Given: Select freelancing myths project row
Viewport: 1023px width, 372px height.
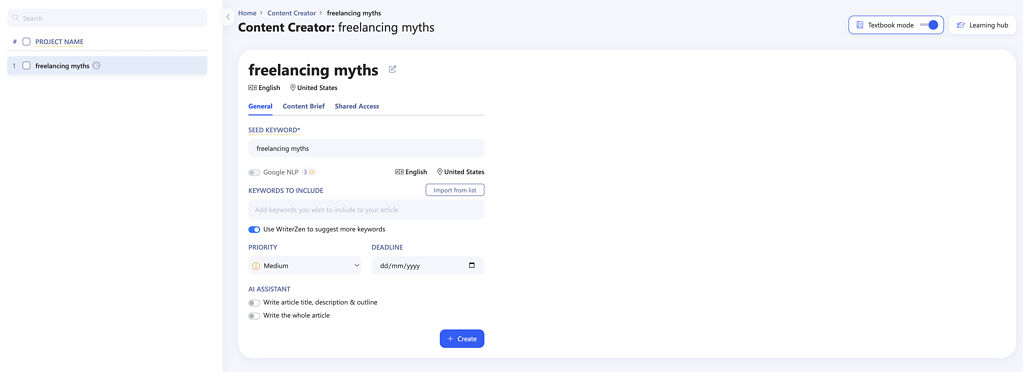Looking at the screenshot, I should pos(107,65).
